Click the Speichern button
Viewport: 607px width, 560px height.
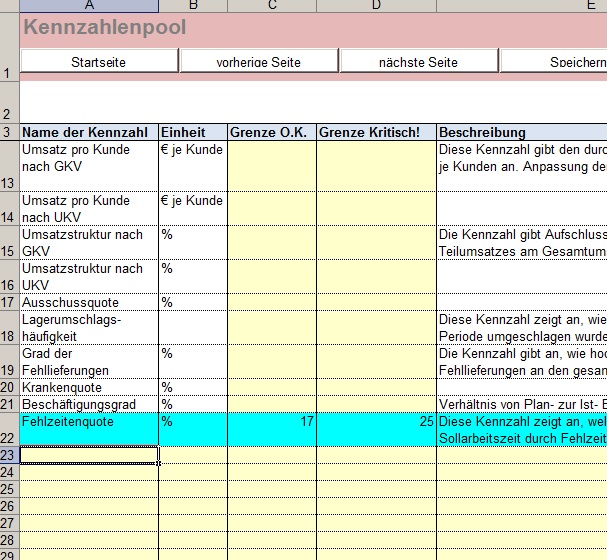pyautogui.click(x=553, y=62)
